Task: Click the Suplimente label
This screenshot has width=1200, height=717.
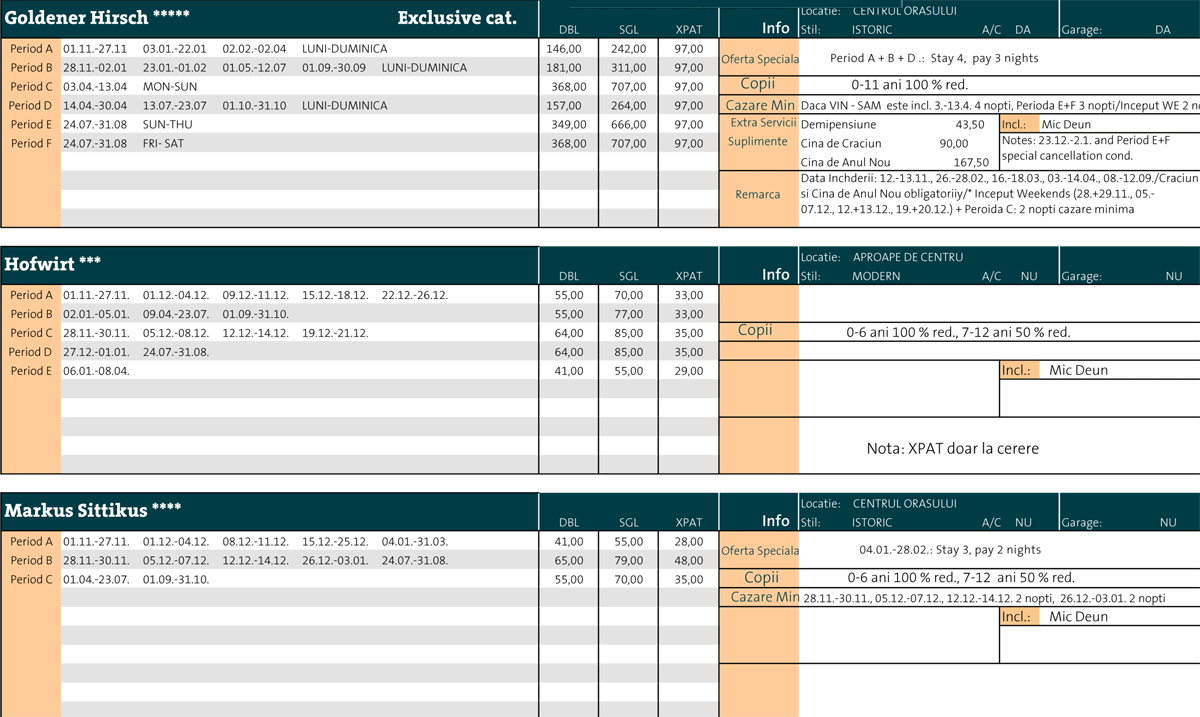Action: (x=757, y=142)
